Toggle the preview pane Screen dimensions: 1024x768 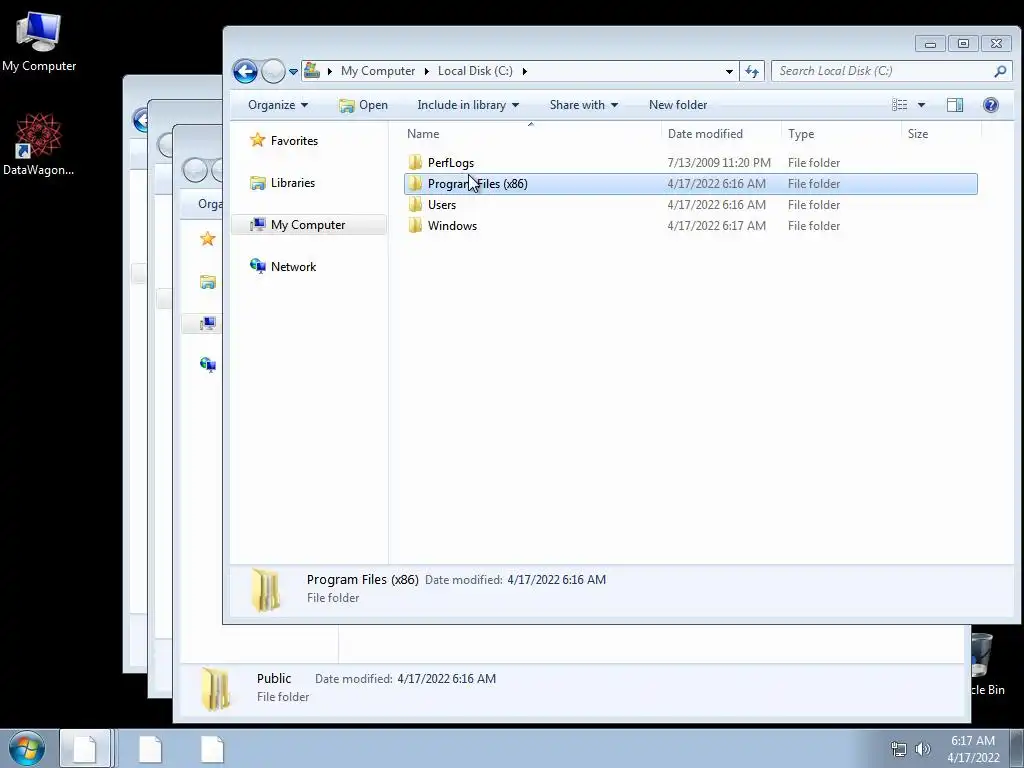click(x=955, y=104)
